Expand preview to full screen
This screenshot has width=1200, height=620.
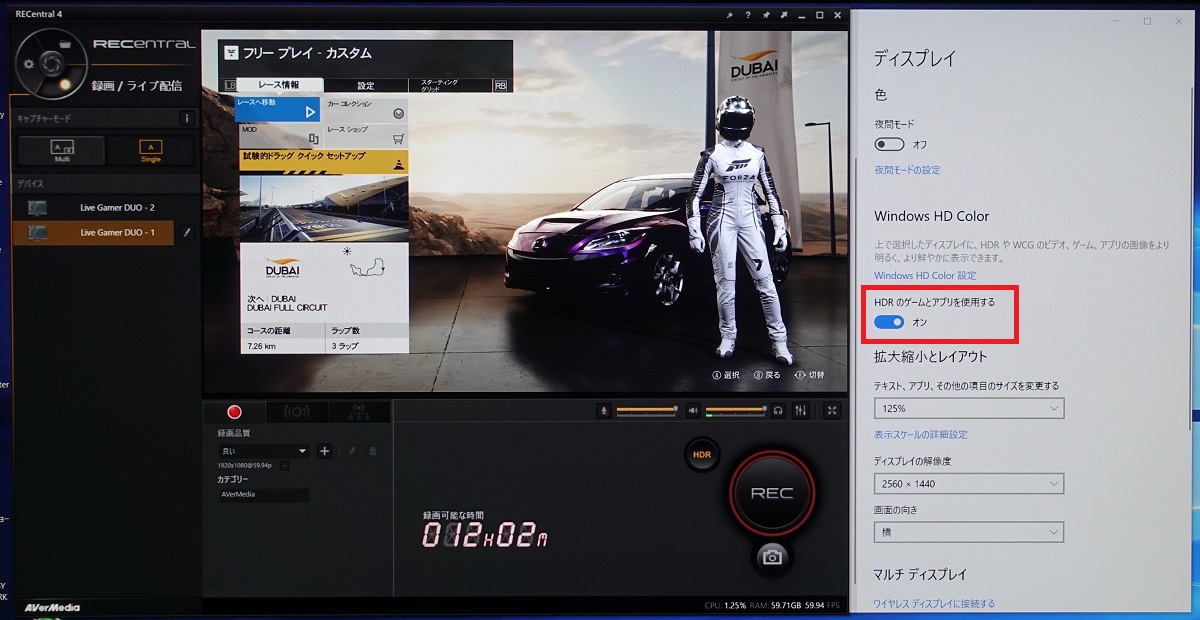point(833,410)
